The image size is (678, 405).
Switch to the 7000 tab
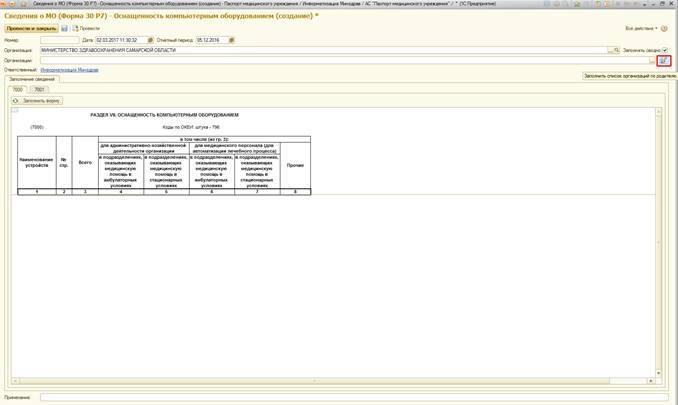[x=19, y=90]
